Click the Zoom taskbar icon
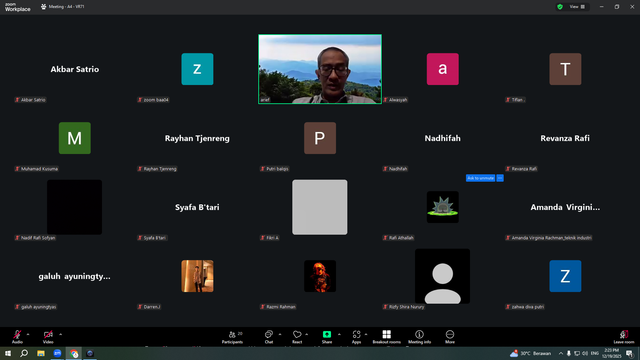 tap(57, 353)
